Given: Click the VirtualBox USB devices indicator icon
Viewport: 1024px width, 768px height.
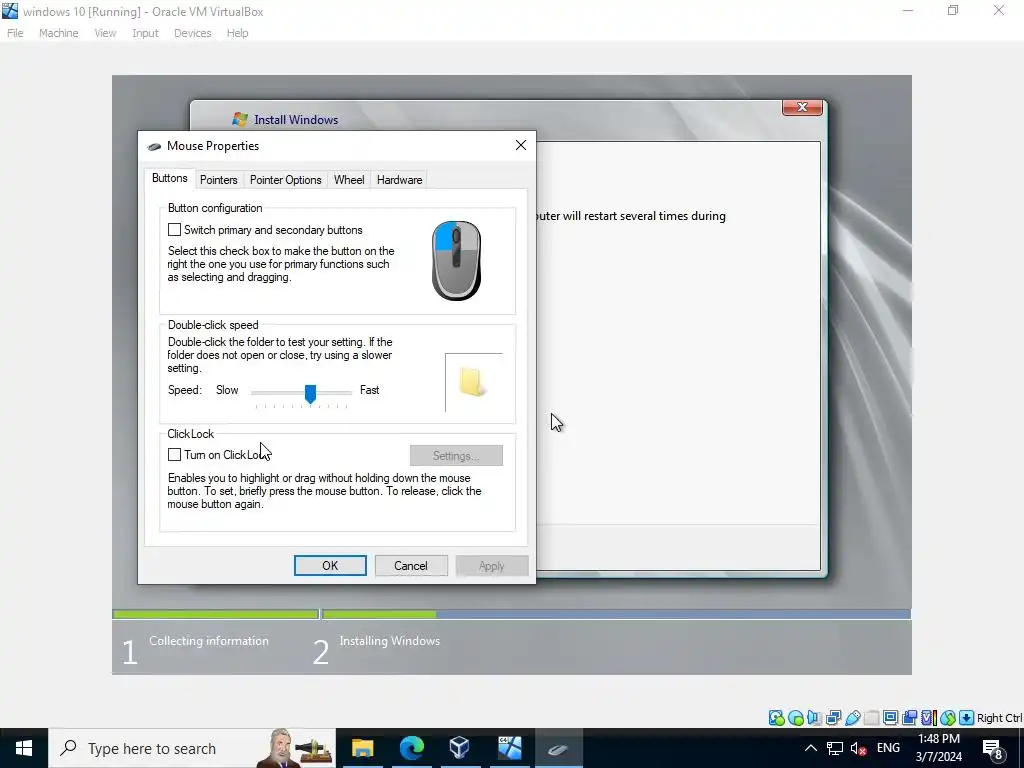Looking at the screenshot, I should click(852, 718).
